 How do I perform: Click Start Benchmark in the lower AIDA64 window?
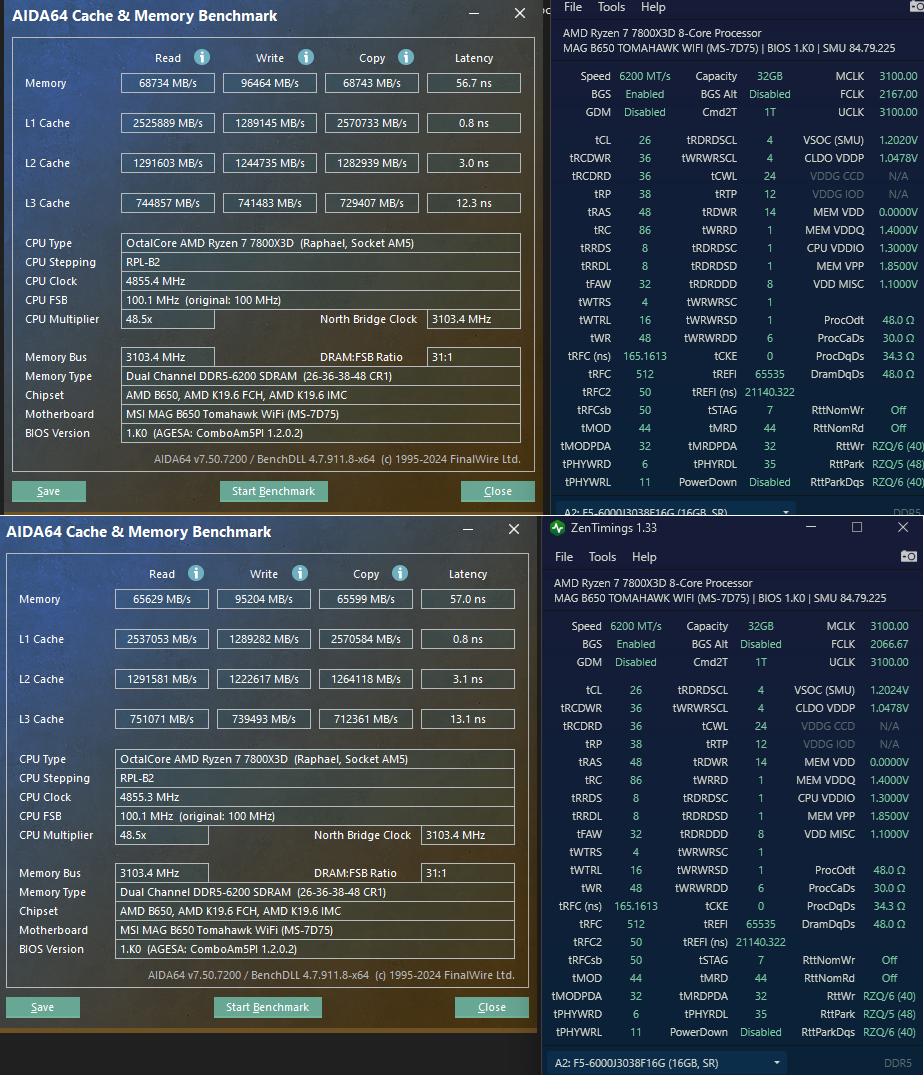[x=267, y=1007]
